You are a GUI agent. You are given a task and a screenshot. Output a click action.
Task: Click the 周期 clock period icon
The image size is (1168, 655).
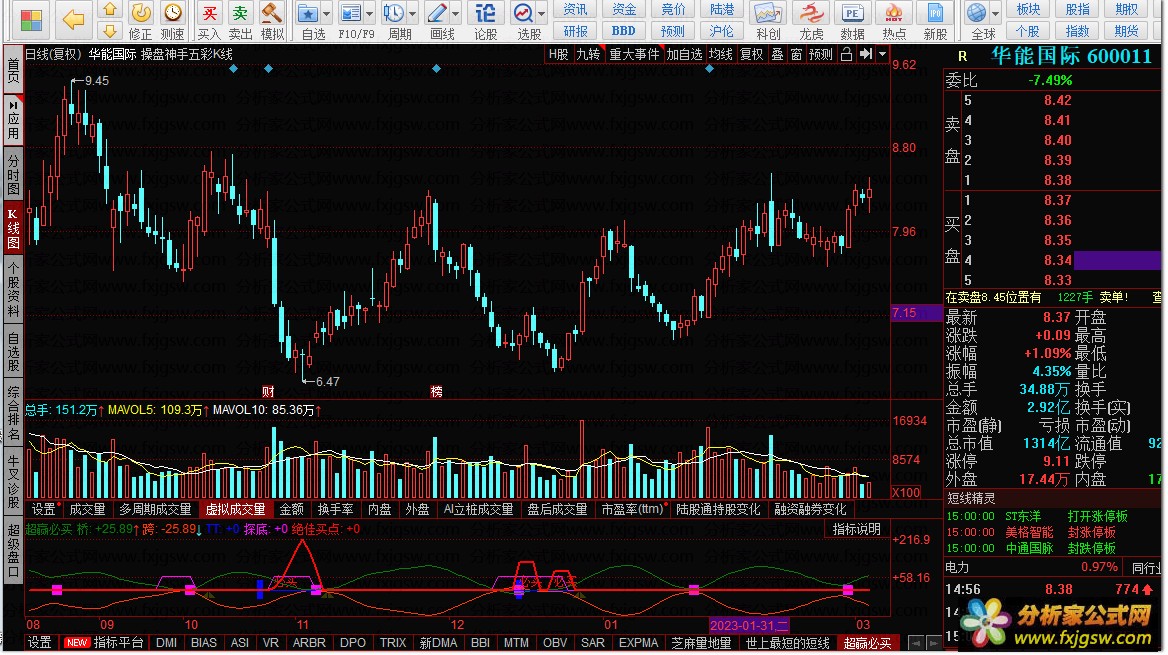[393, 13]
